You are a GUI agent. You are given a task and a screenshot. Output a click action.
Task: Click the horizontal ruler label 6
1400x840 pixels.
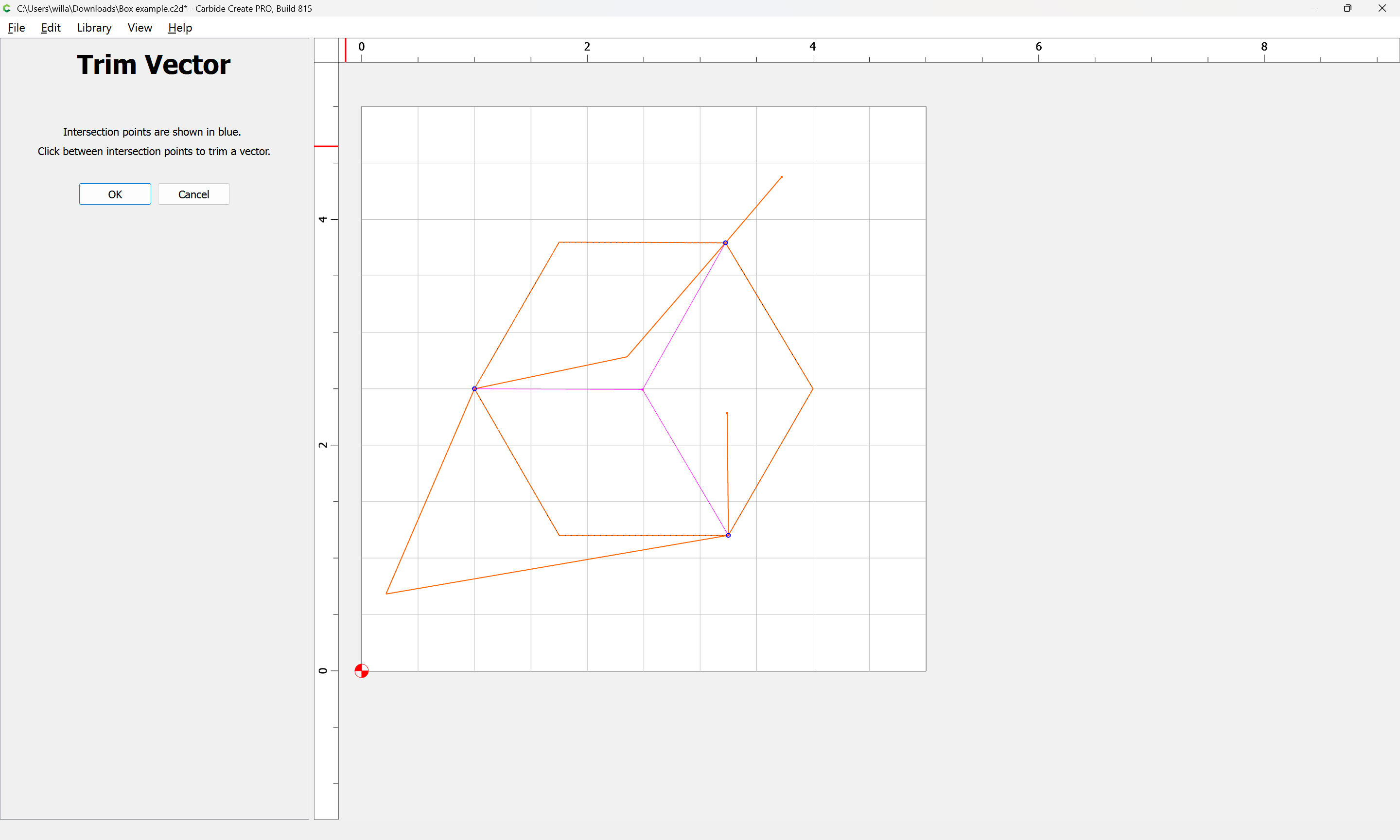pyautogui.click(x=1038, y=46)
